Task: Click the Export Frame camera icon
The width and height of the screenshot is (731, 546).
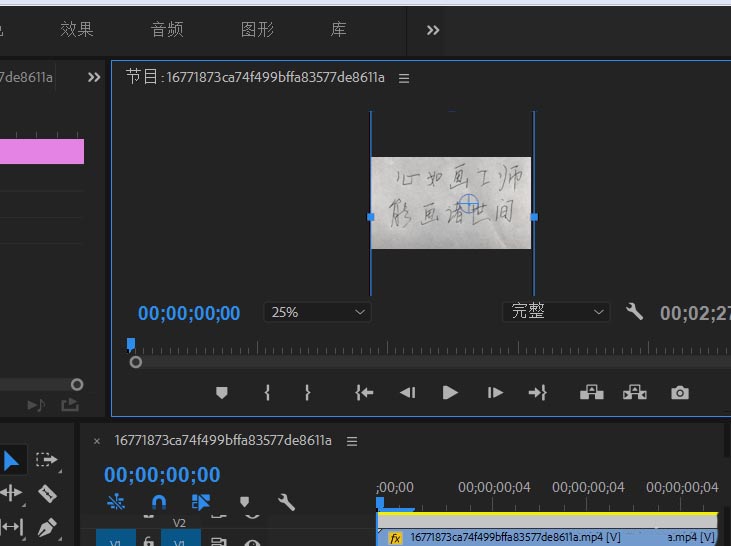Action: point(680,393)
